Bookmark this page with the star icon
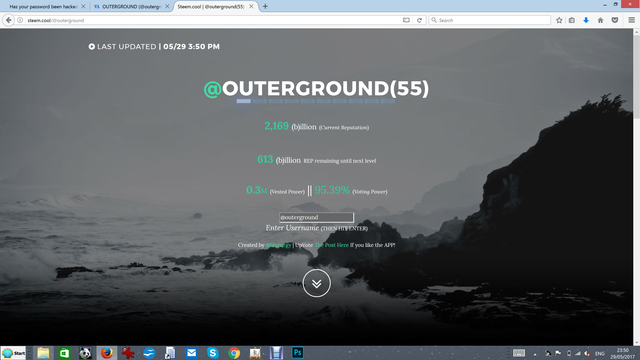The height and width of the screenshot is (360, 640). pyautogui.click(x=559, y=20)
